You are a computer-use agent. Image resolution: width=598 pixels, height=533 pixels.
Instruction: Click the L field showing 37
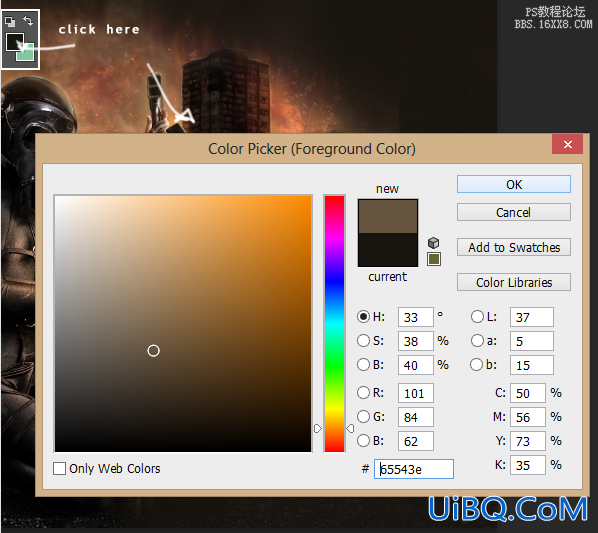point(532,317)
